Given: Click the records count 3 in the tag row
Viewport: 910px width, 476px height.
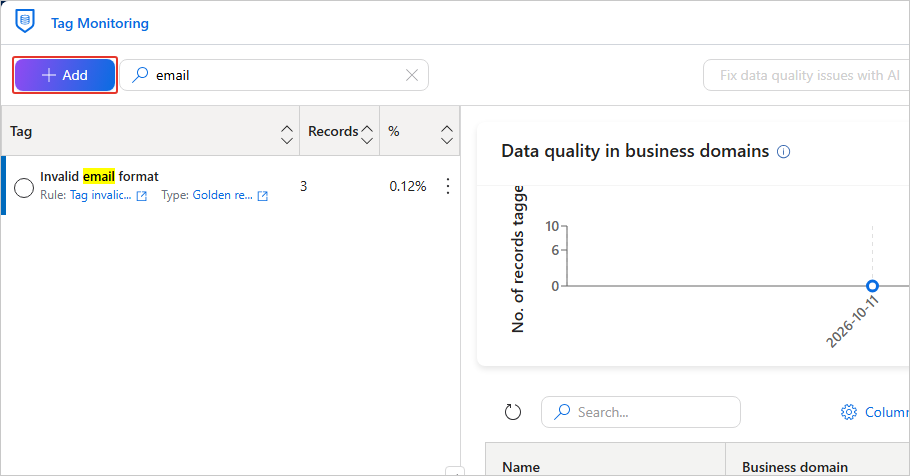Looking at the screenshot, I should point(304,186).
